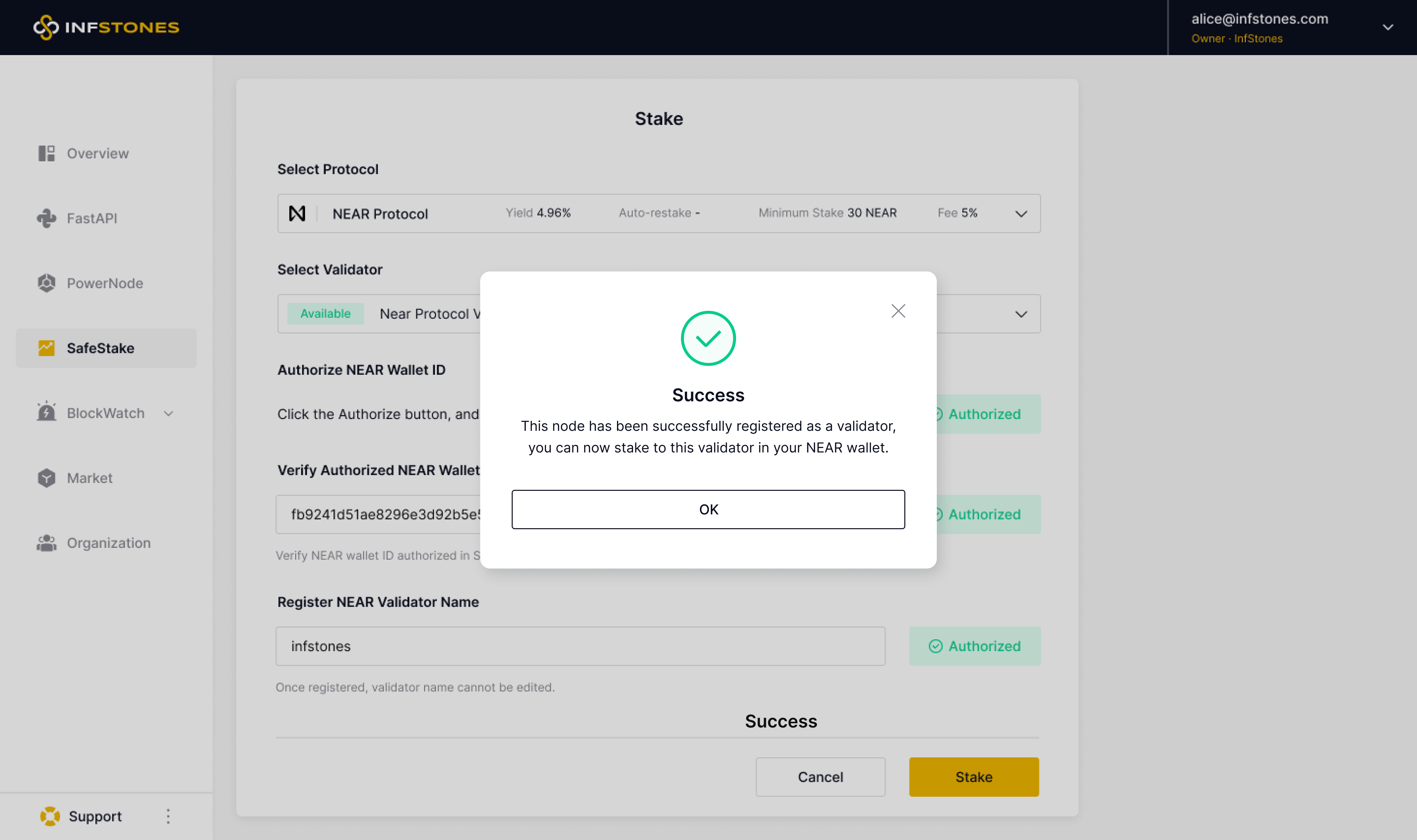Click the Overview dashboard icon
The image size is (1417, 840).
tap(47, 153)
